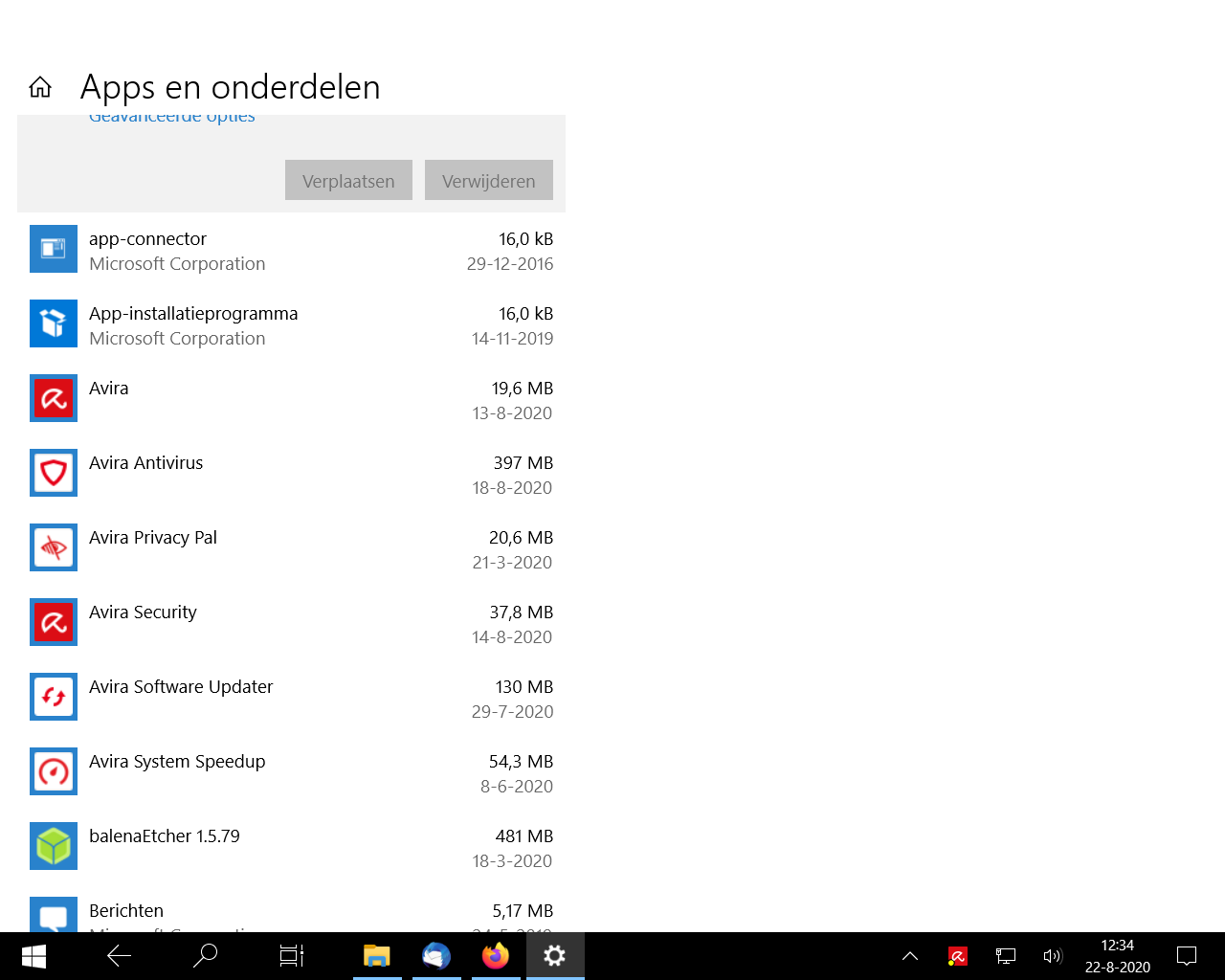
Task: Click the install date 8-6-2020
Action: pyautogui.click(x=517, y=787)
